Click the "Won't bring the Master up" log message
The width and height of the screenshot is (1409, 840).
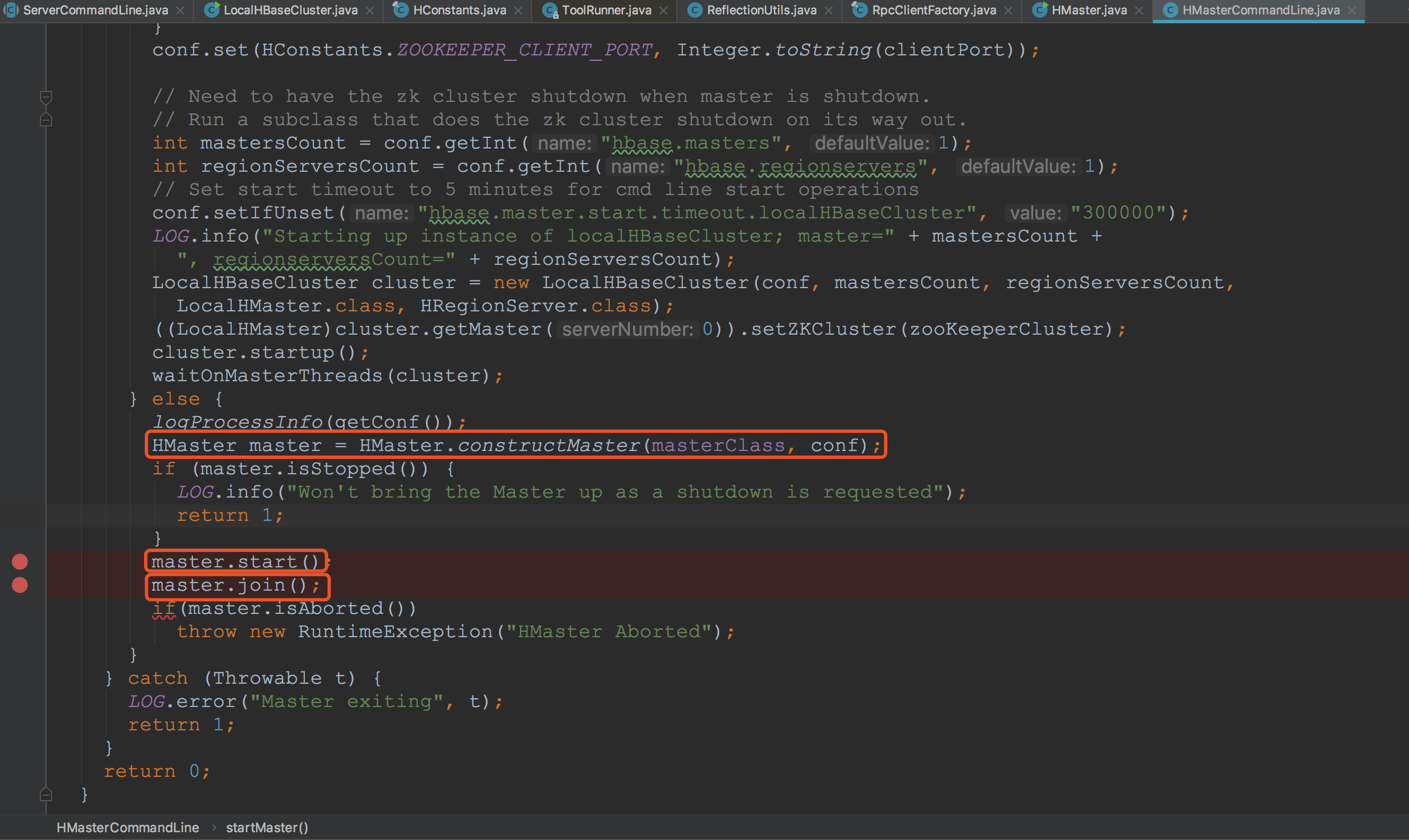(x=615, y=492)
